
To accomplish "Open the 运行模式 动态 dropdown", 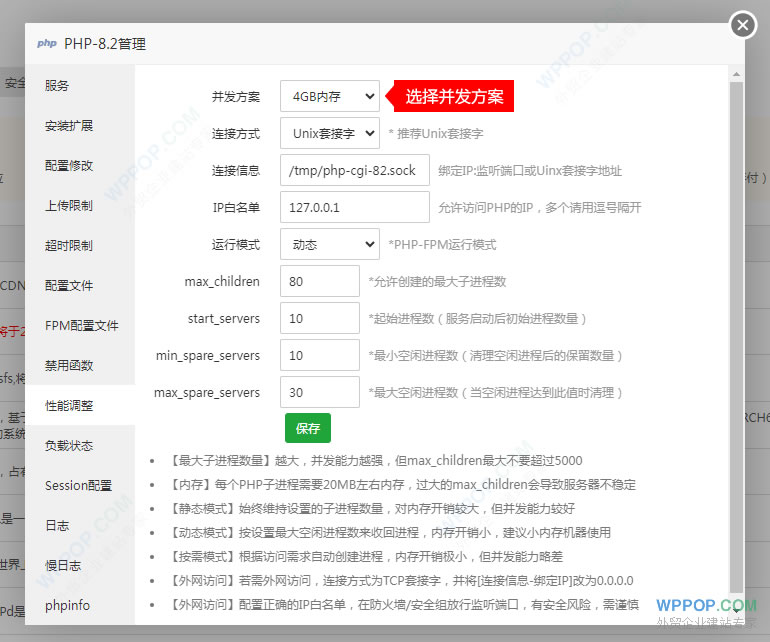I will pos(329,244).
